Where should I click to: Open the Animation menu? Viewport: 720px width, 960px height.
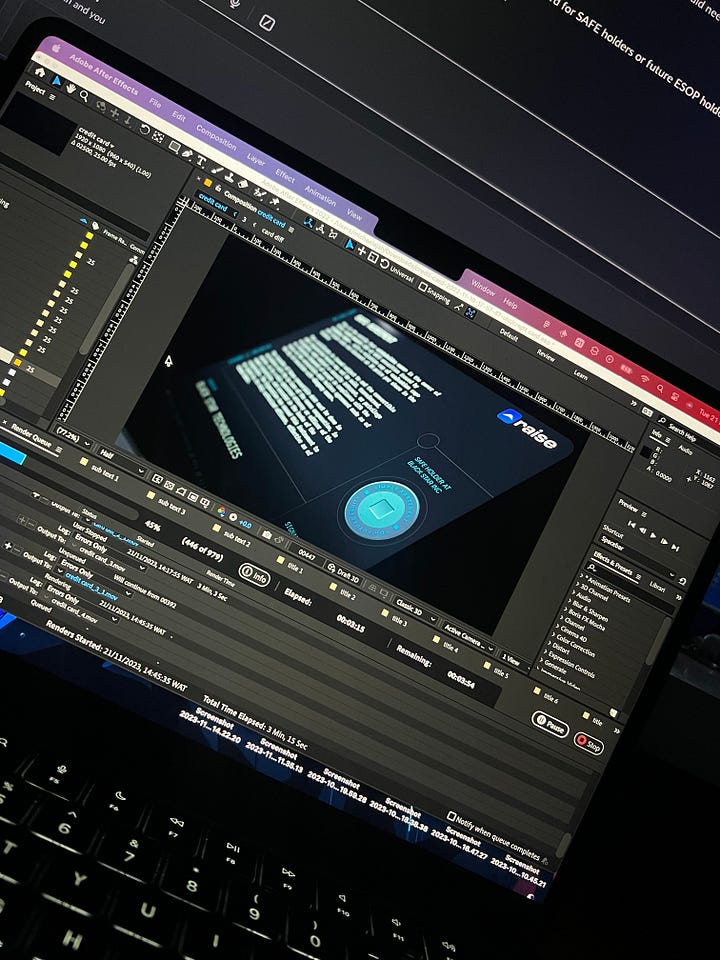[320, 195]
